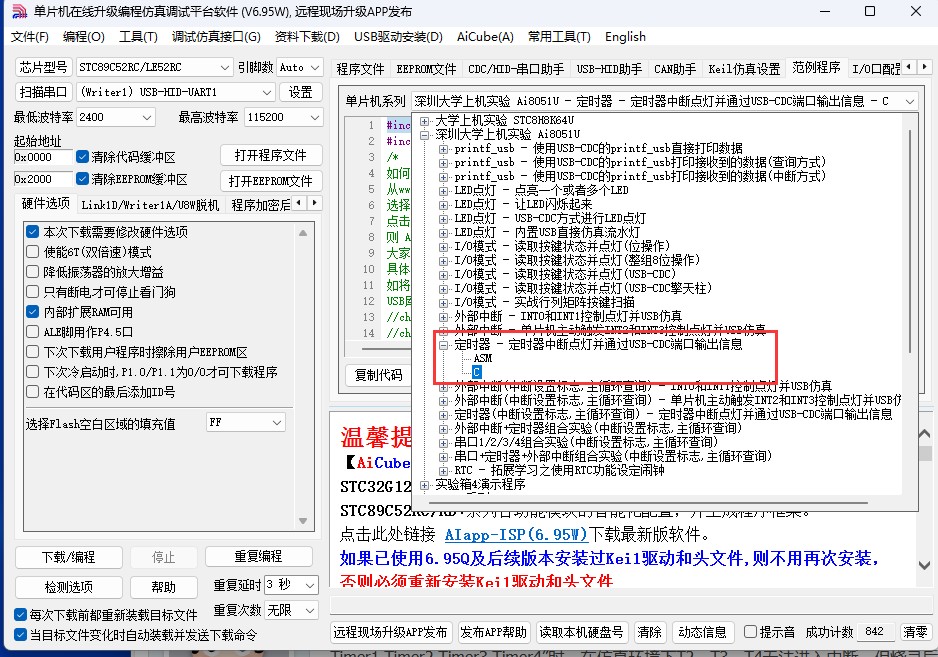Screen dimensions: 938x657
Task: Switch to the 程序文件 tab
Action: [x=360, y=69]
